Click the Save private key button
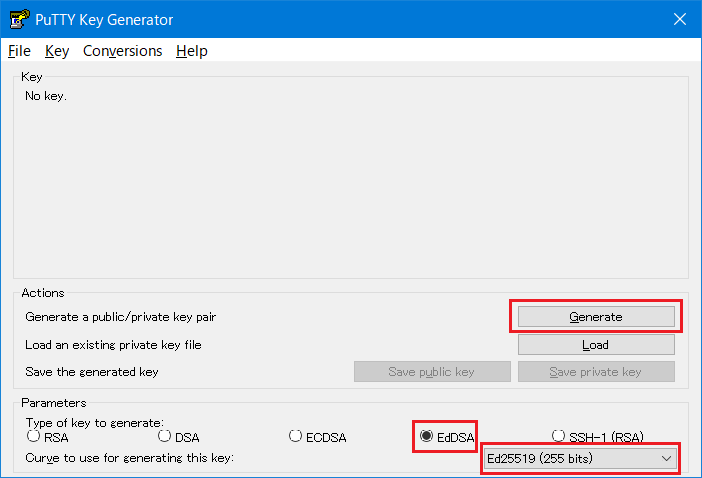702x478 pixels. [x=596, y=371]
